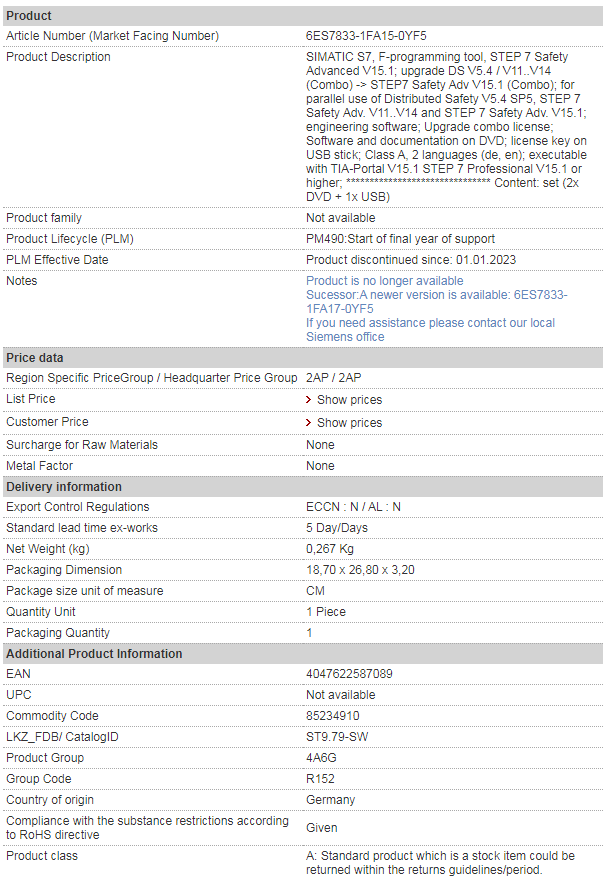Screen dimensions: 607x880
Task: Click the PM490 product lifecycle status text
Action: coord(401,239)
